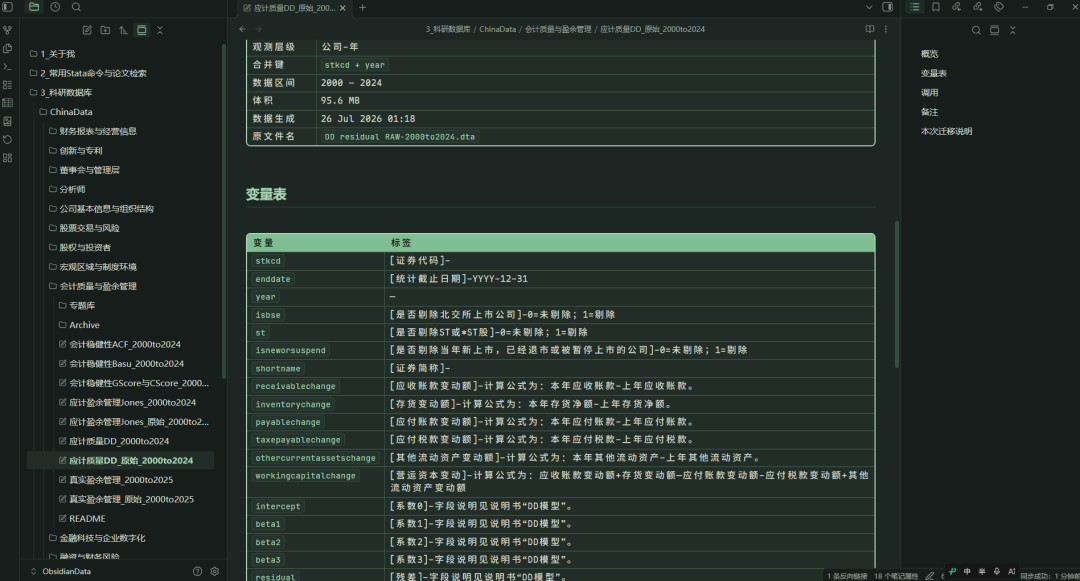This screenshot has height=581, width=1080.
Task: Open the outgoing links panel tab
Action: point(977,7)
